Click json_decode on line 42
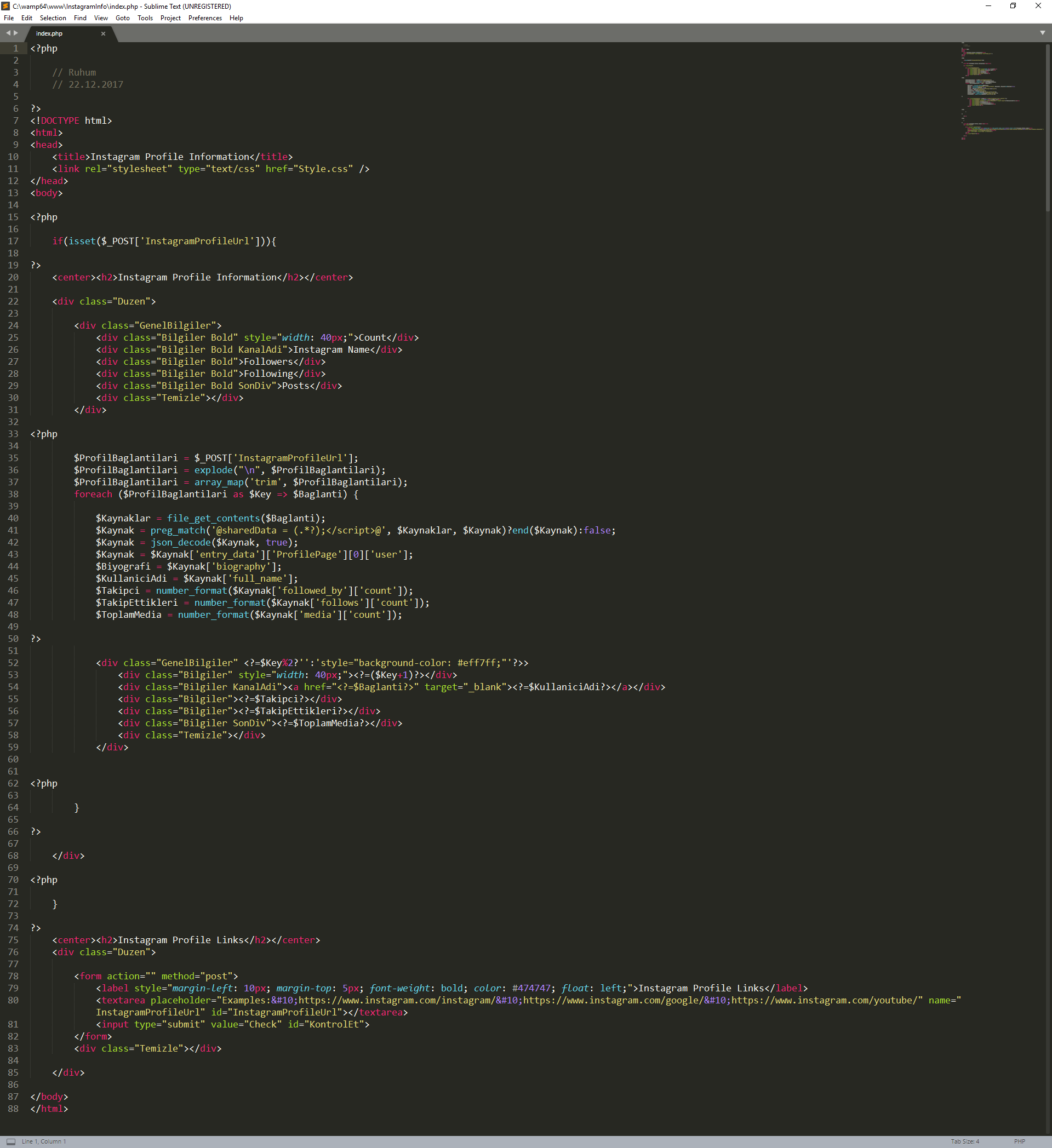This screenshot has height=1148, width=1052. 181,542
